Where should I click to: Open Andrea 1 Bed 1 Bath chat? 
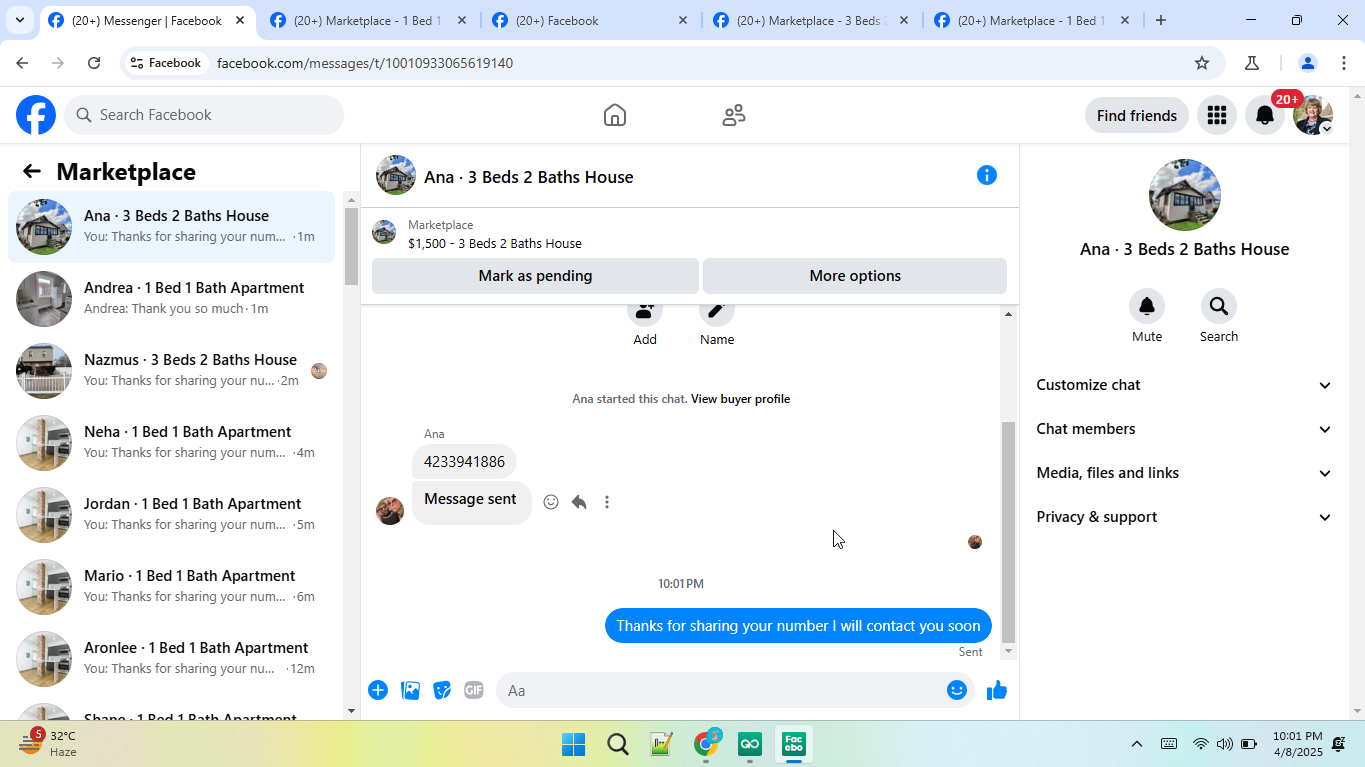coord(171,299)
